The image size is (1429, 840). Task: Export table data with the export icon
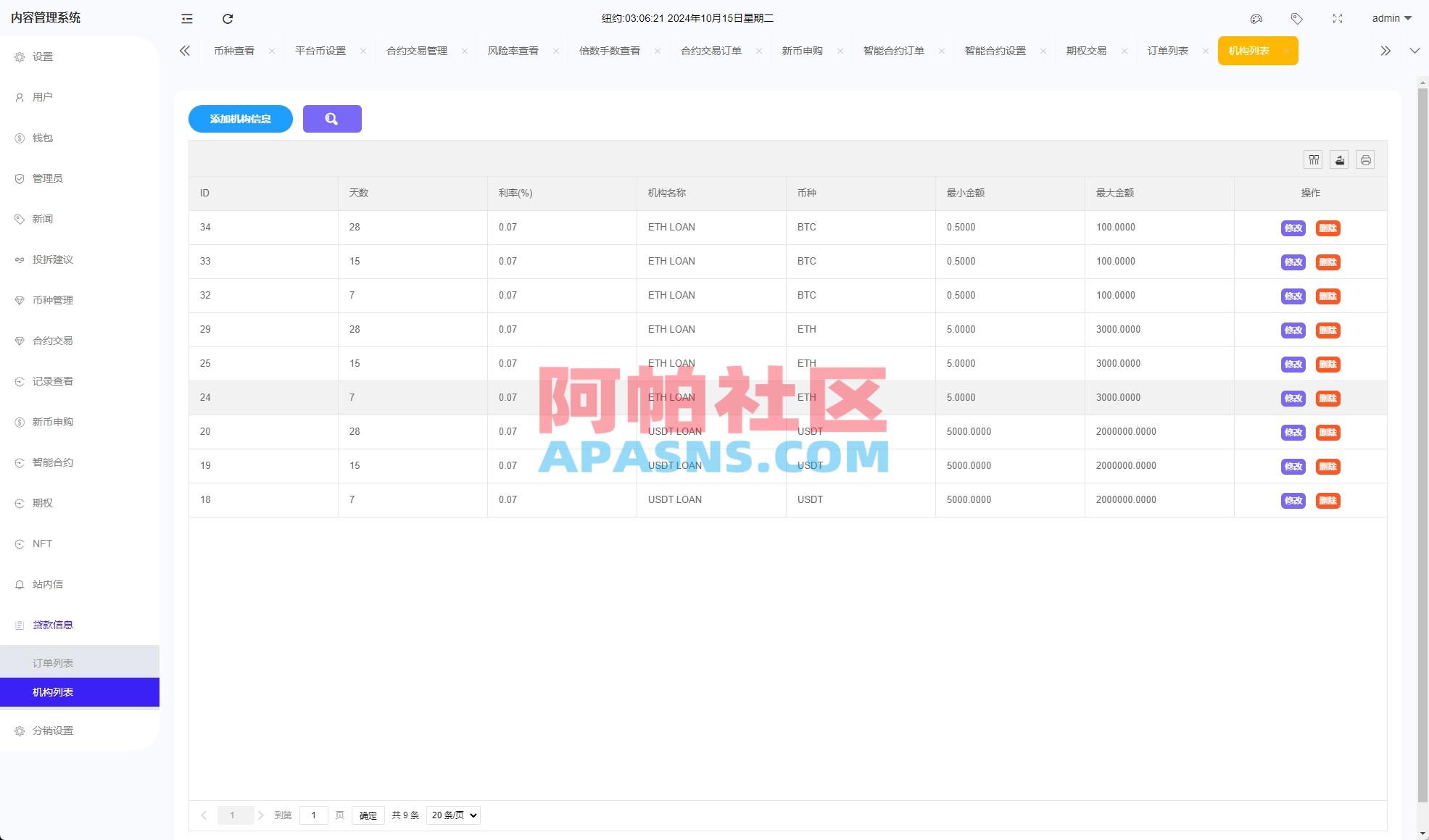tap(1338, 159)
